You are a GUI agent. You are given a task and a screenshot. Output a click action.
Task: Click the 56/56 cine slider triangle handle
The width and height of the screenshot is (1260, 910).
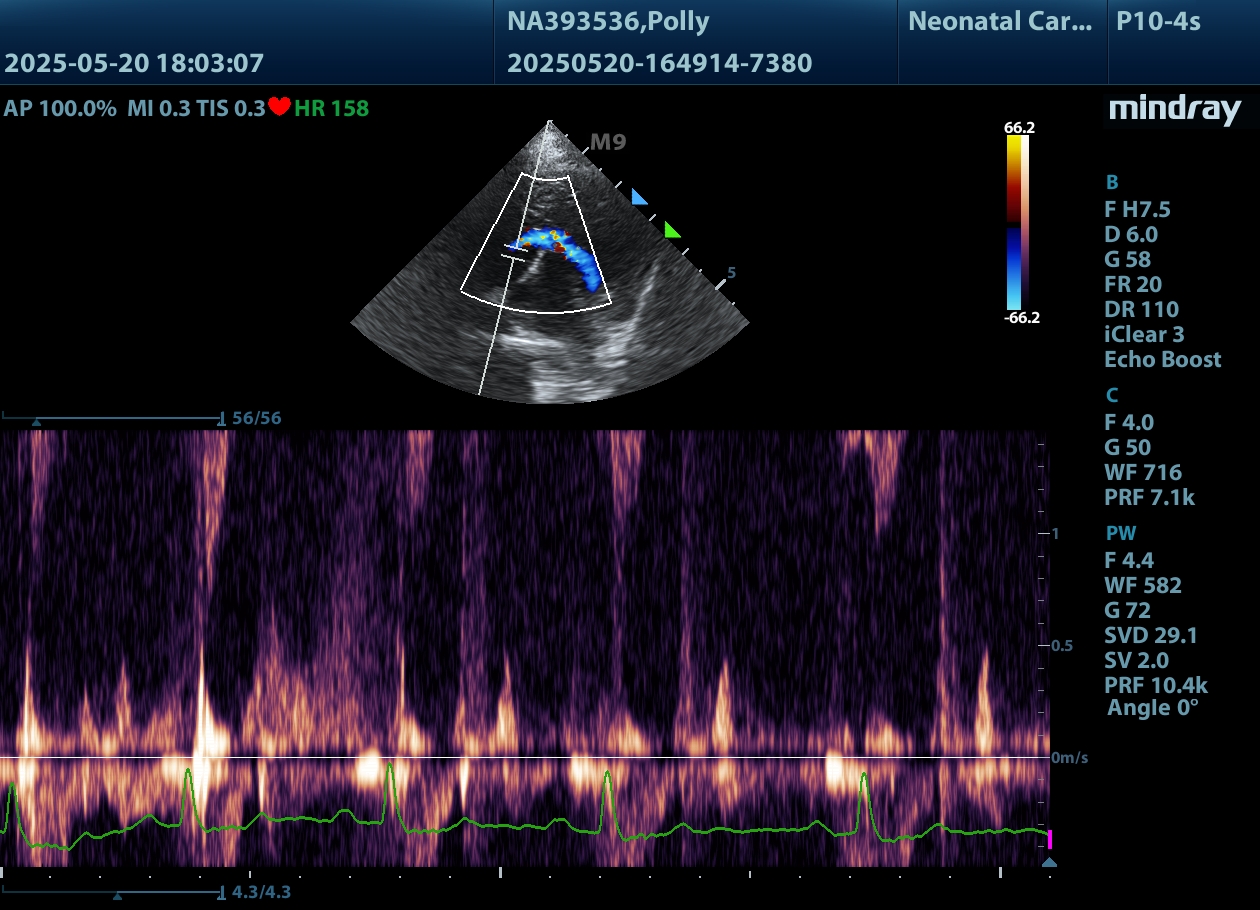37,422
